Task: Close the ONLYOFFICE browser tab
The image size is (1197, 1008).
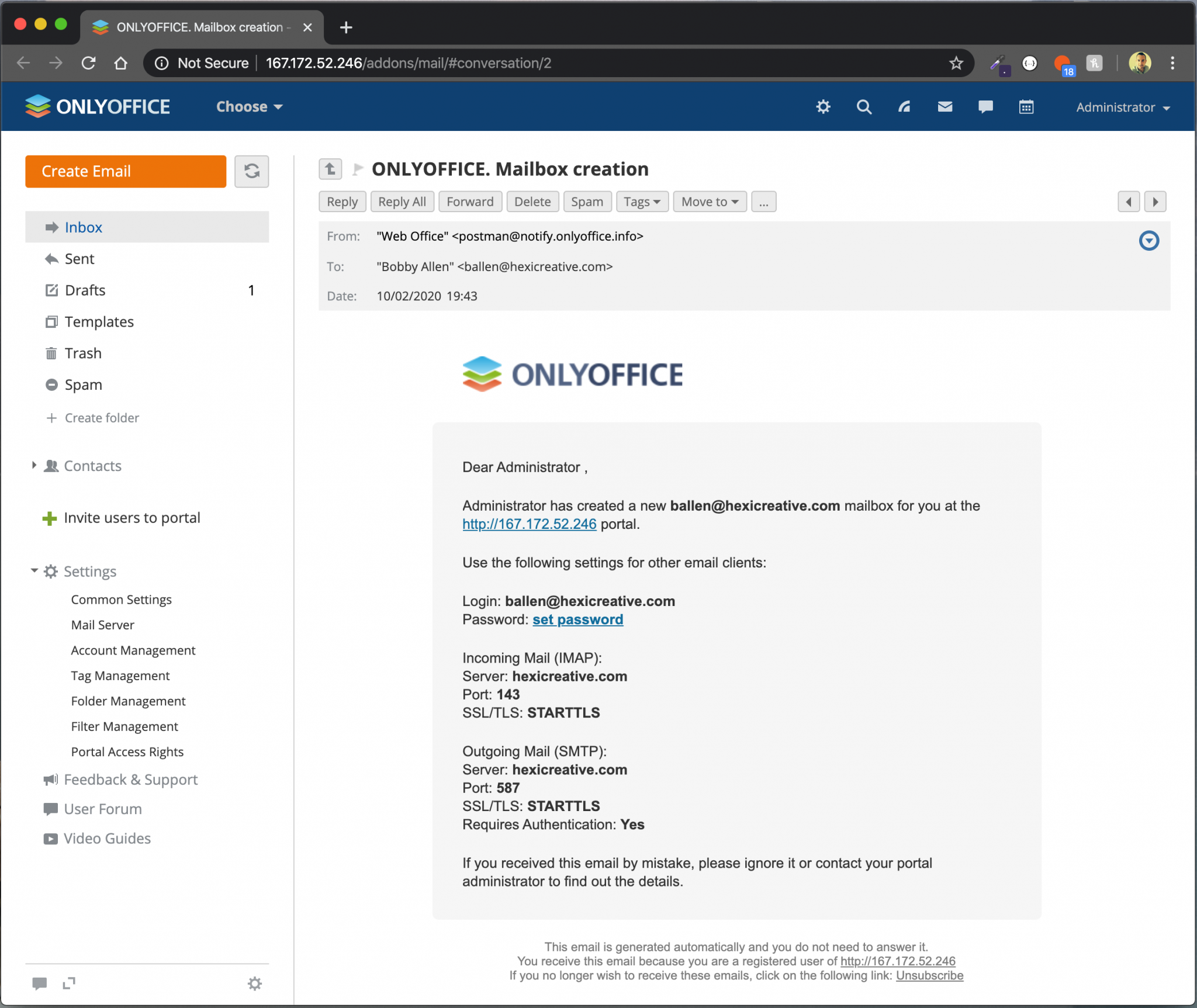Action: [x=307, y=27]
